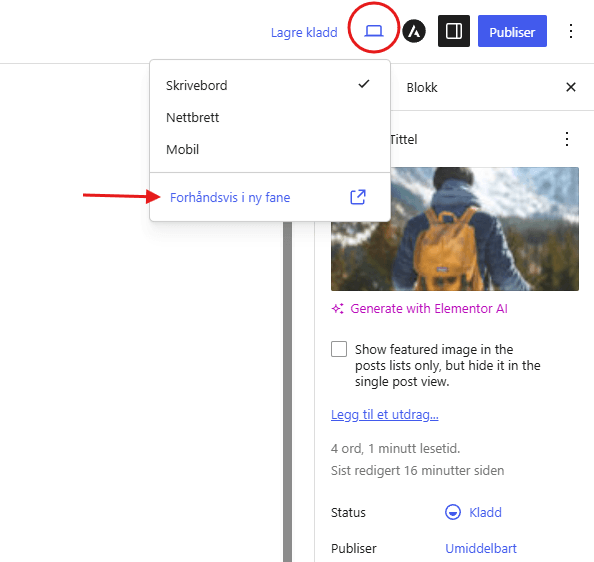Enable show featured image in lists only
This screenshot has width=594, height=562.
(339, 349)
